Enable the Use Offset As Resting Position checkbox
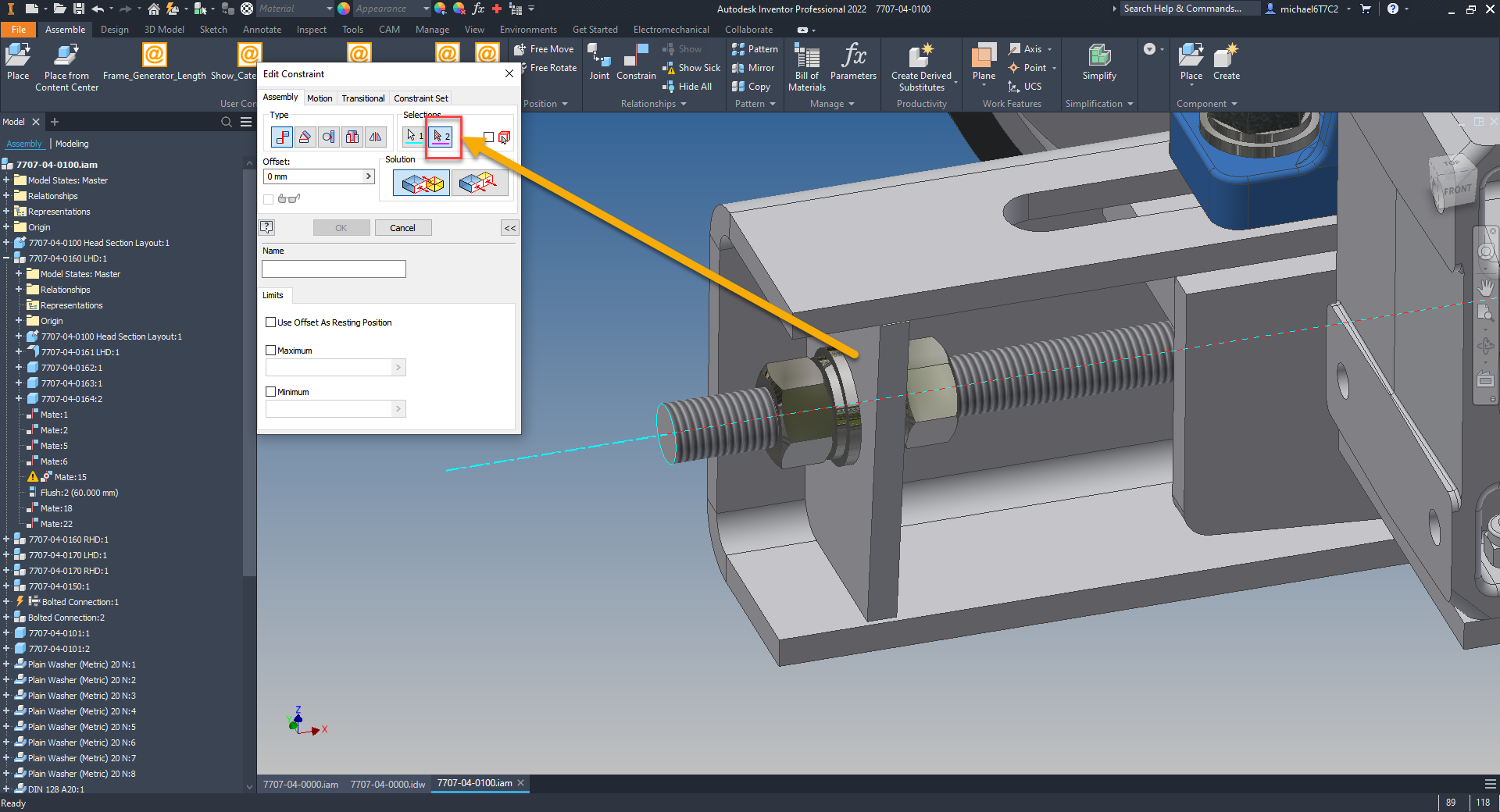This screenshot has height=812, width=1500. (x=270, y=322)
